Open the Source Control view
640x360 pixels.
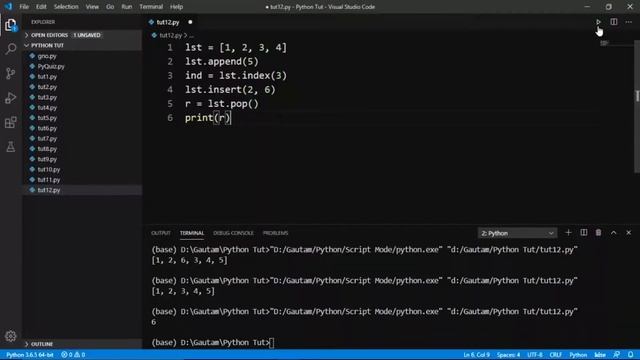click(11, 73)
